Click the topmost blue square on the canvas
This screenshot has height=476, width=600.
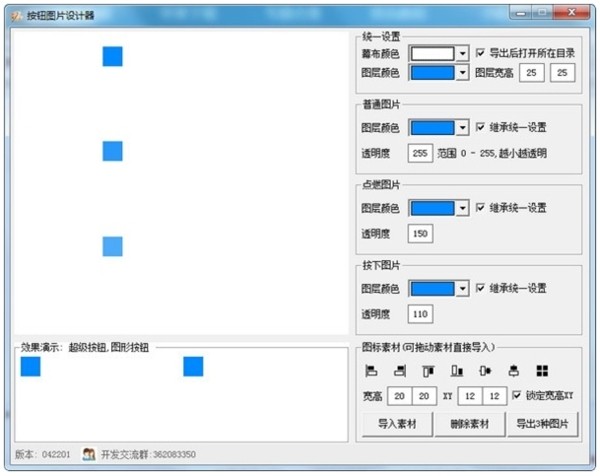tap(112, 56)
